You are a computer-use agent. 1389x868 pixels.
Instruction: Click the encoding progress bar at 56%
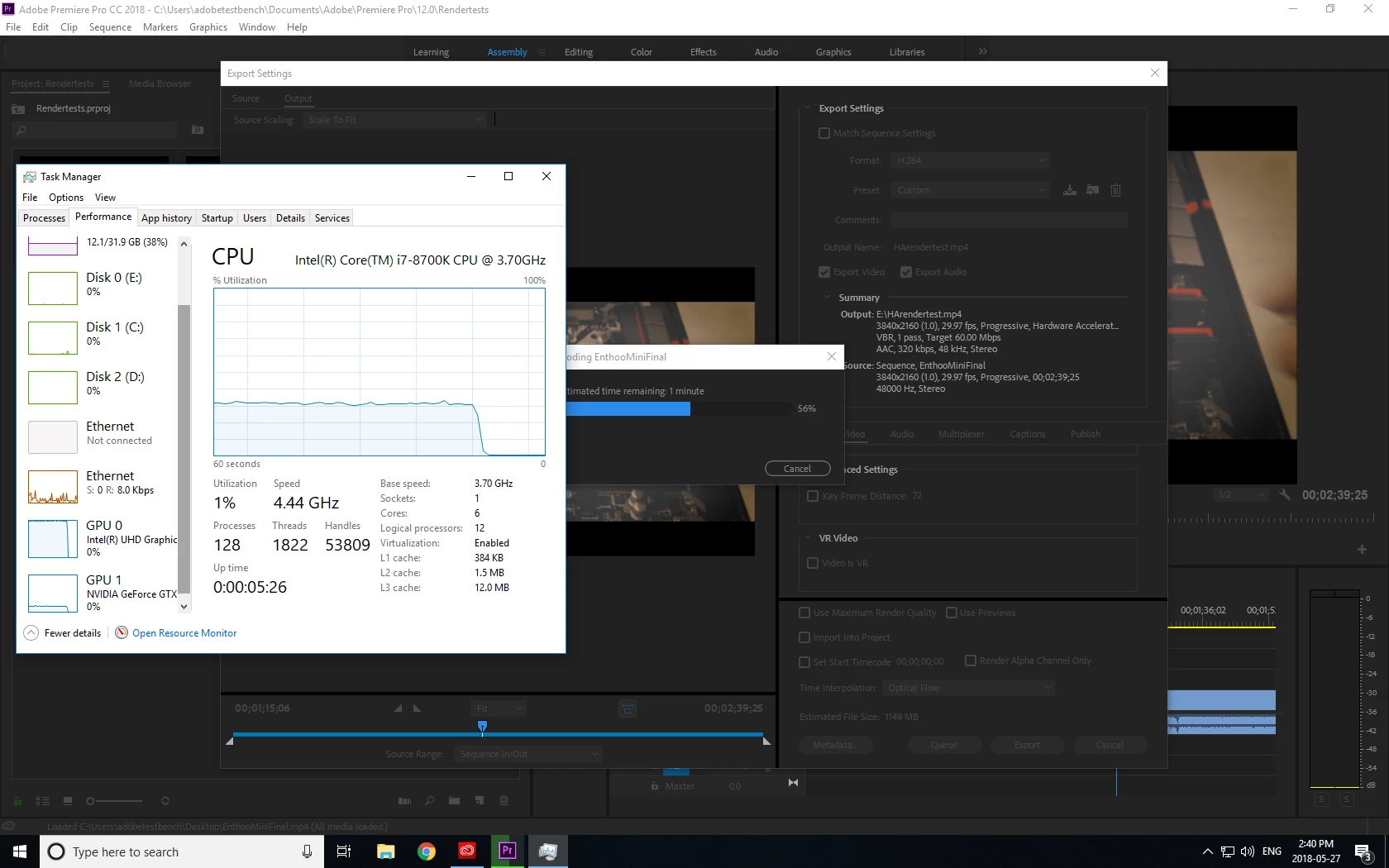pos(678,408)
